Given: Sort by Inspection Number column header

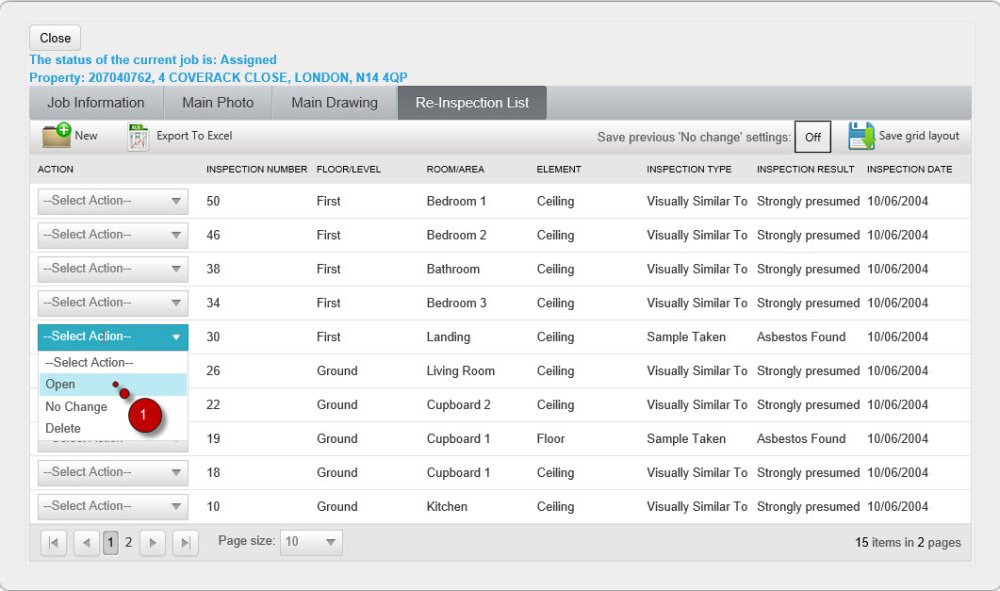Looking at the screenshot, I should point(256,169).
